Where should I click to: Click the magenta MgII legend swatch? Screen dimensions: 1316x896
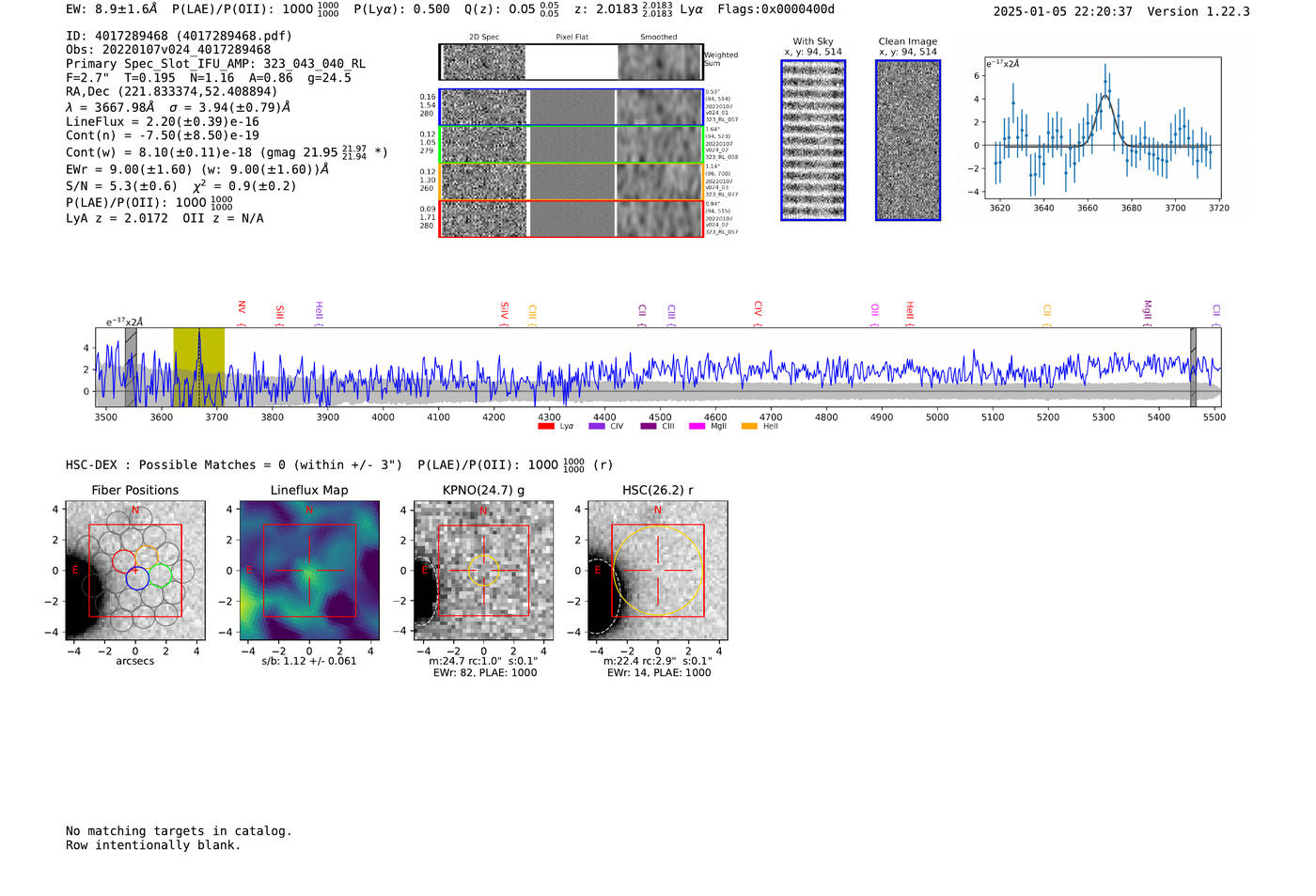697,427
